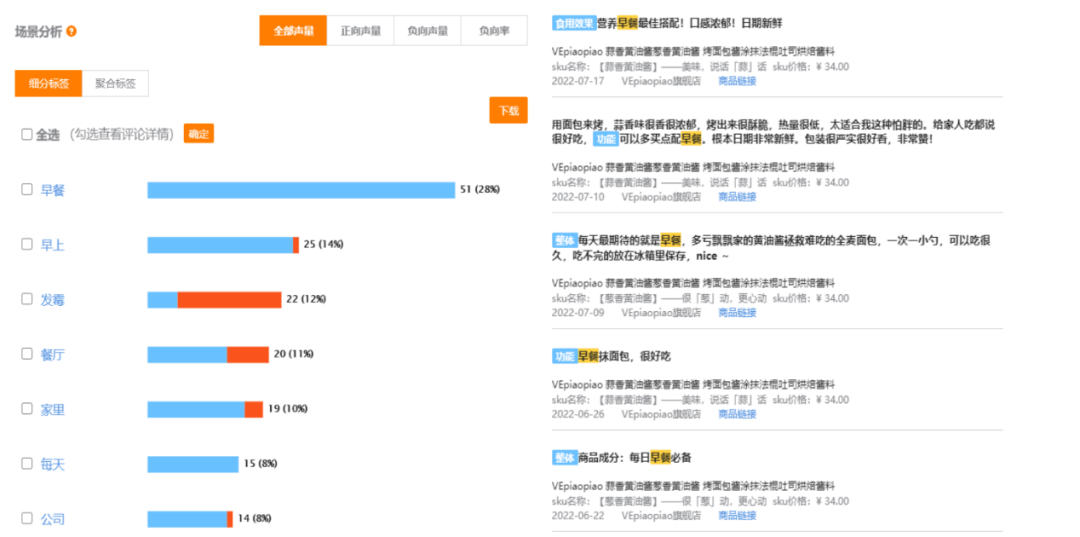Click the blue 每天 volume bar
The width and height of the screenshot is (1080, 537).
193,464
